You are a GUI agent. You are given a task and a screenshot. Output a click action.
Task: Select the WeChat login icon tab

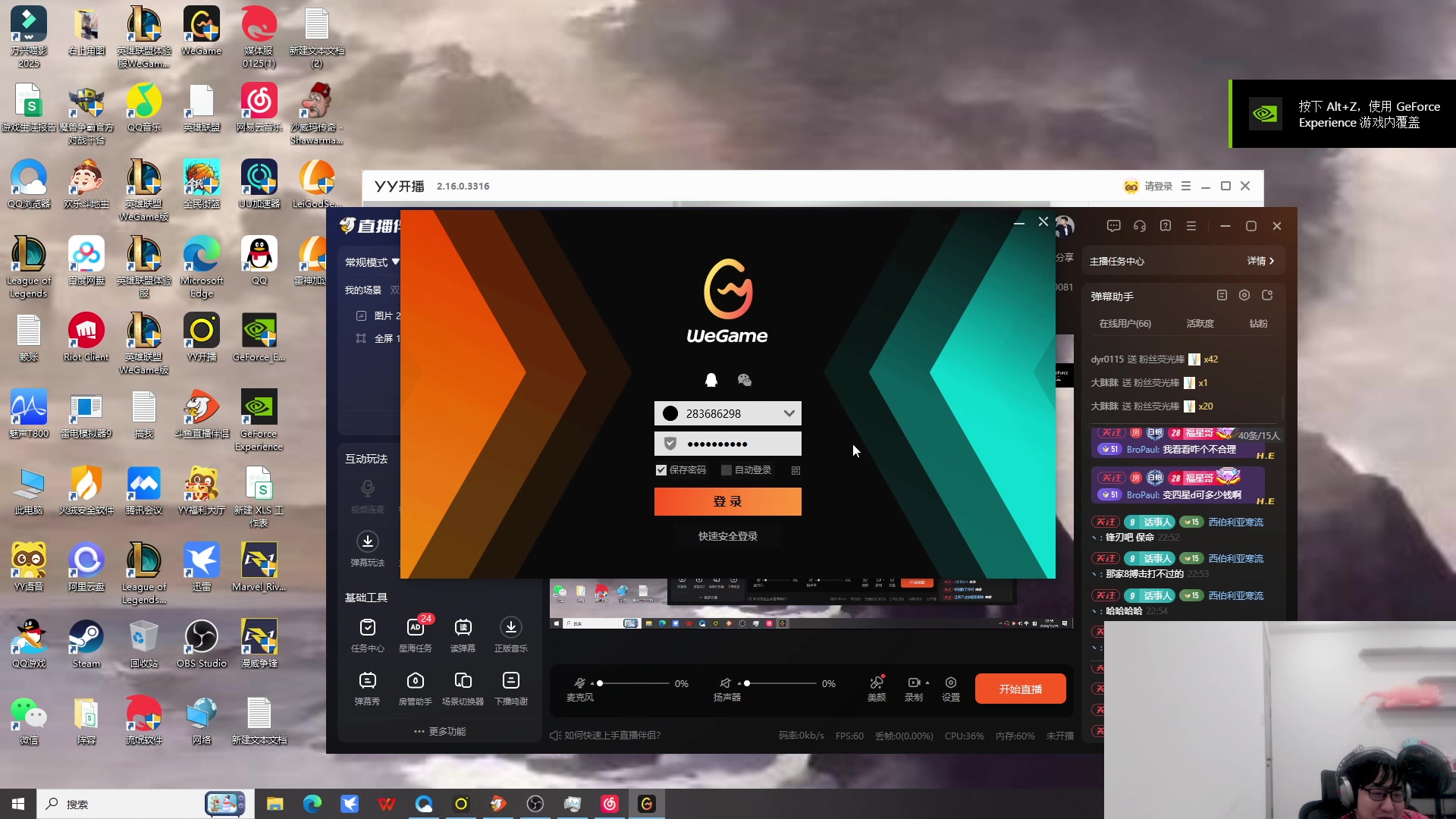745,379
